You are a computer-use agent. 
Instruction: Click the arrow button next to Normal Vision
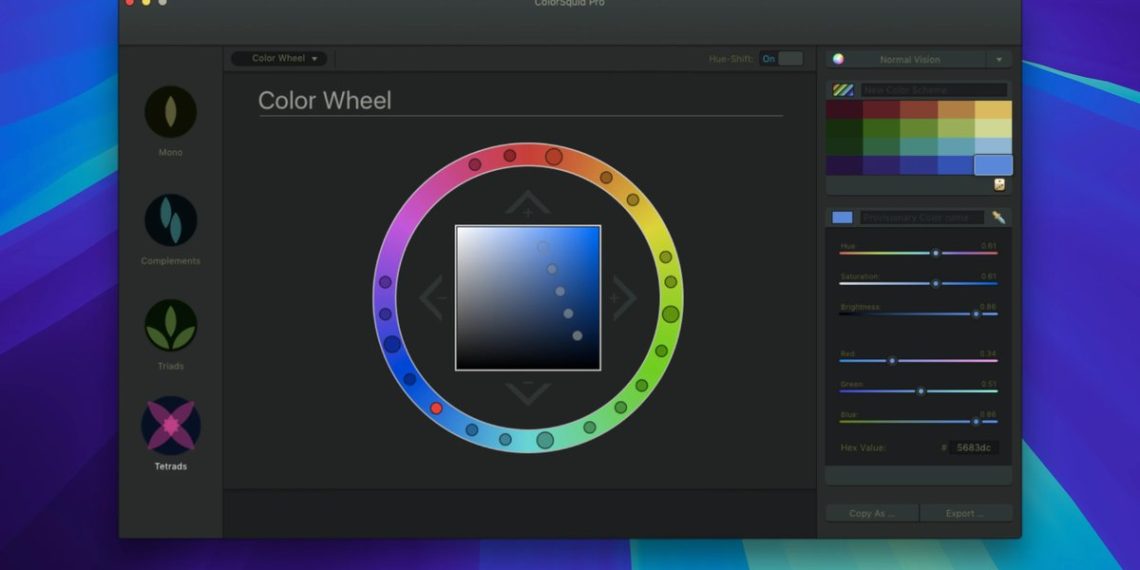[x=998, y=59]
